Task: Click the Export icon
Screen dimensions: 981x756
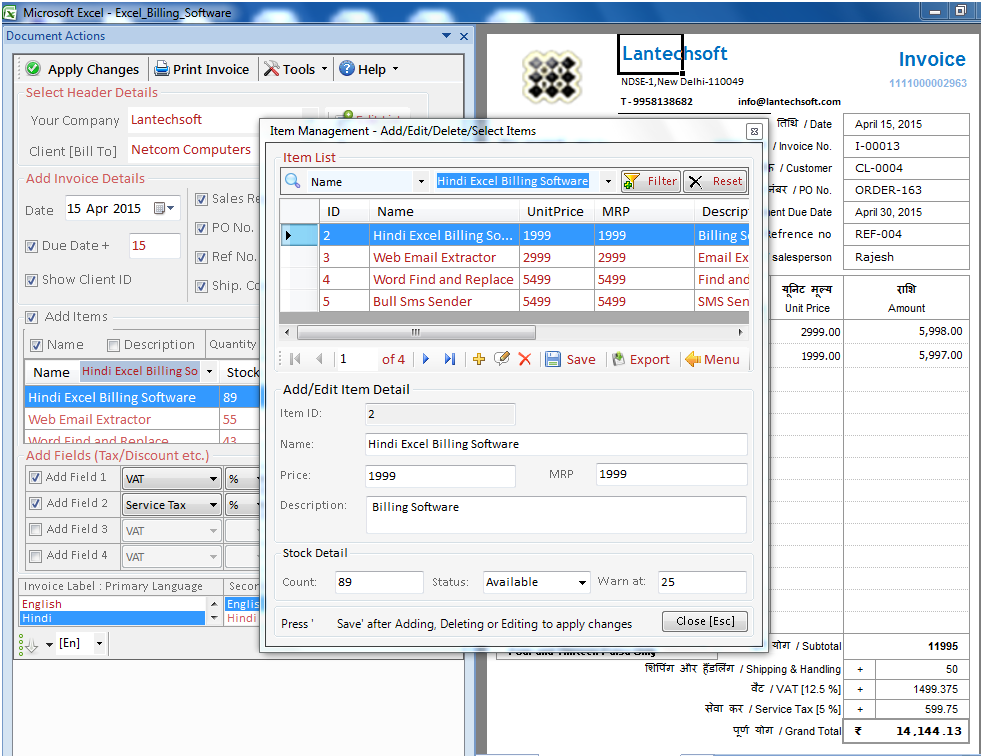Action: pyautogui.click(x=619, y=359)
